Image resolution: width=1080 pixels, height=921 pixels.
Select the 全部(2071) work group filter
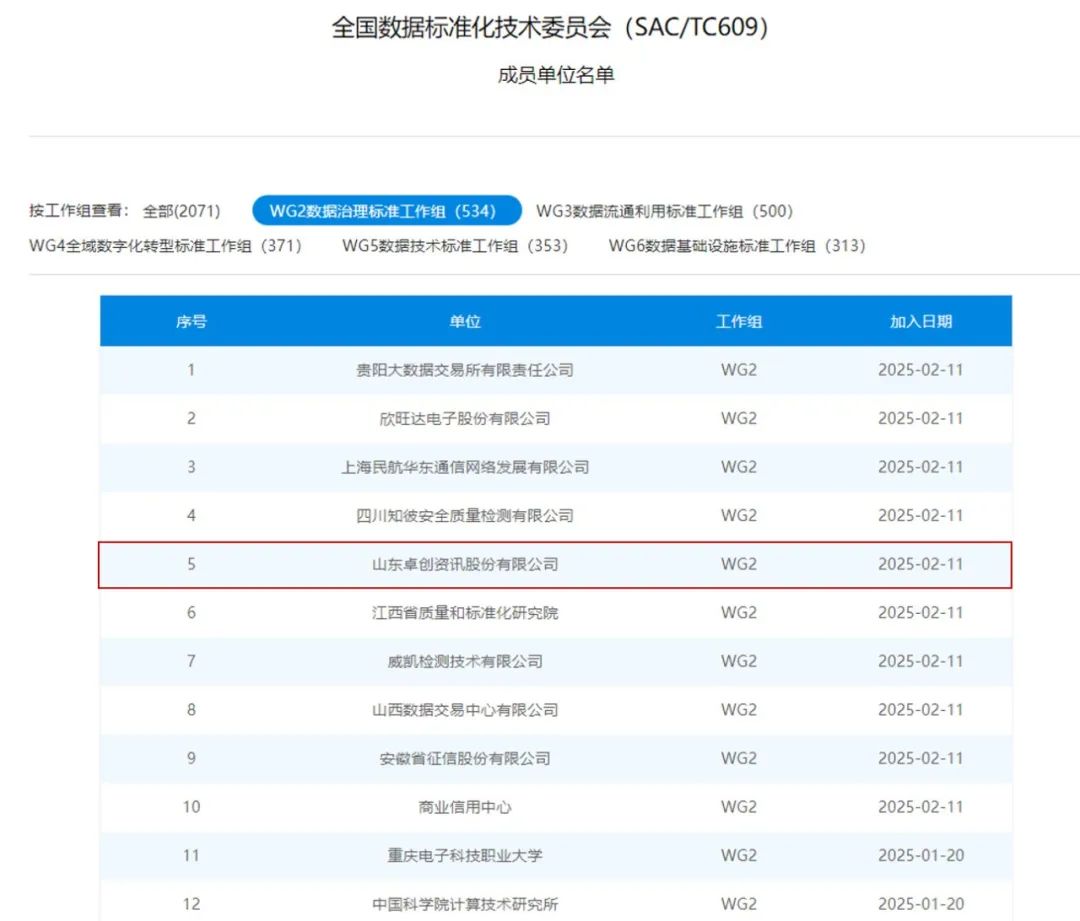[x=181, y=211]
